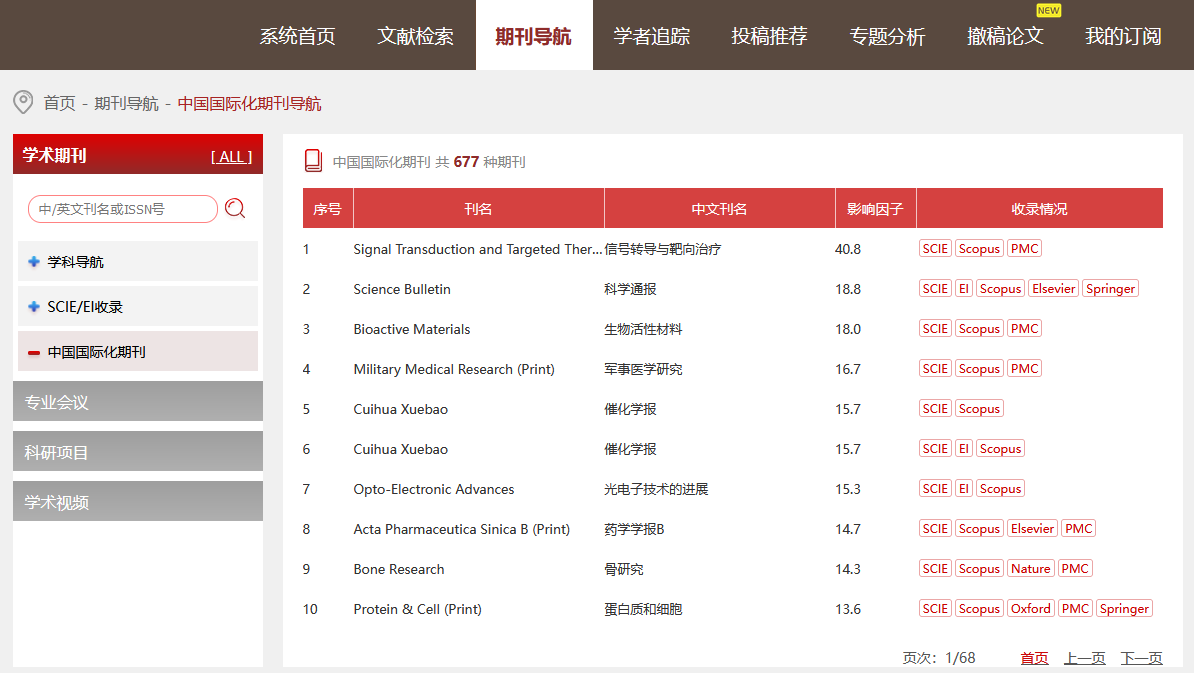The height and width of the screenshot is (673, 1194).
Task: Click the 首页 breadcrumb link
Action: point(59,104)
